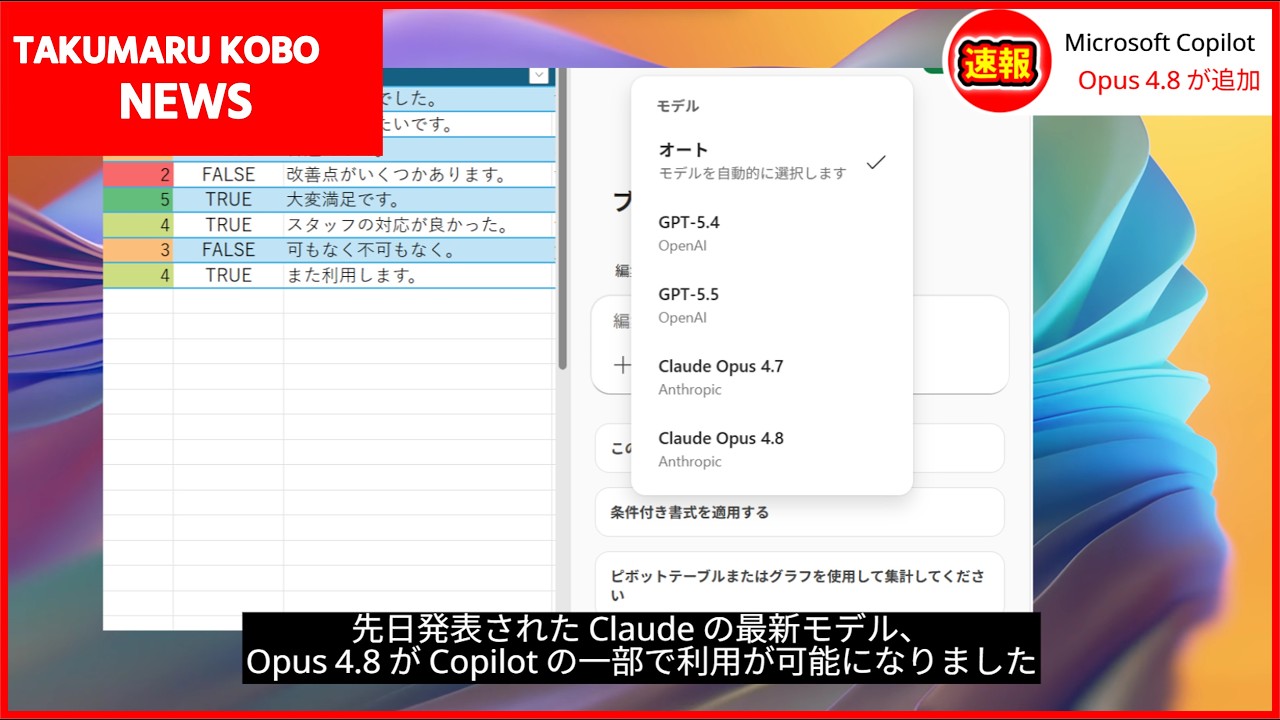This screenshot has height=720, width=1280.
Task: Click the plus icon in Copilot prompt box
Action: pyautogui.click(x=622, y=365)
